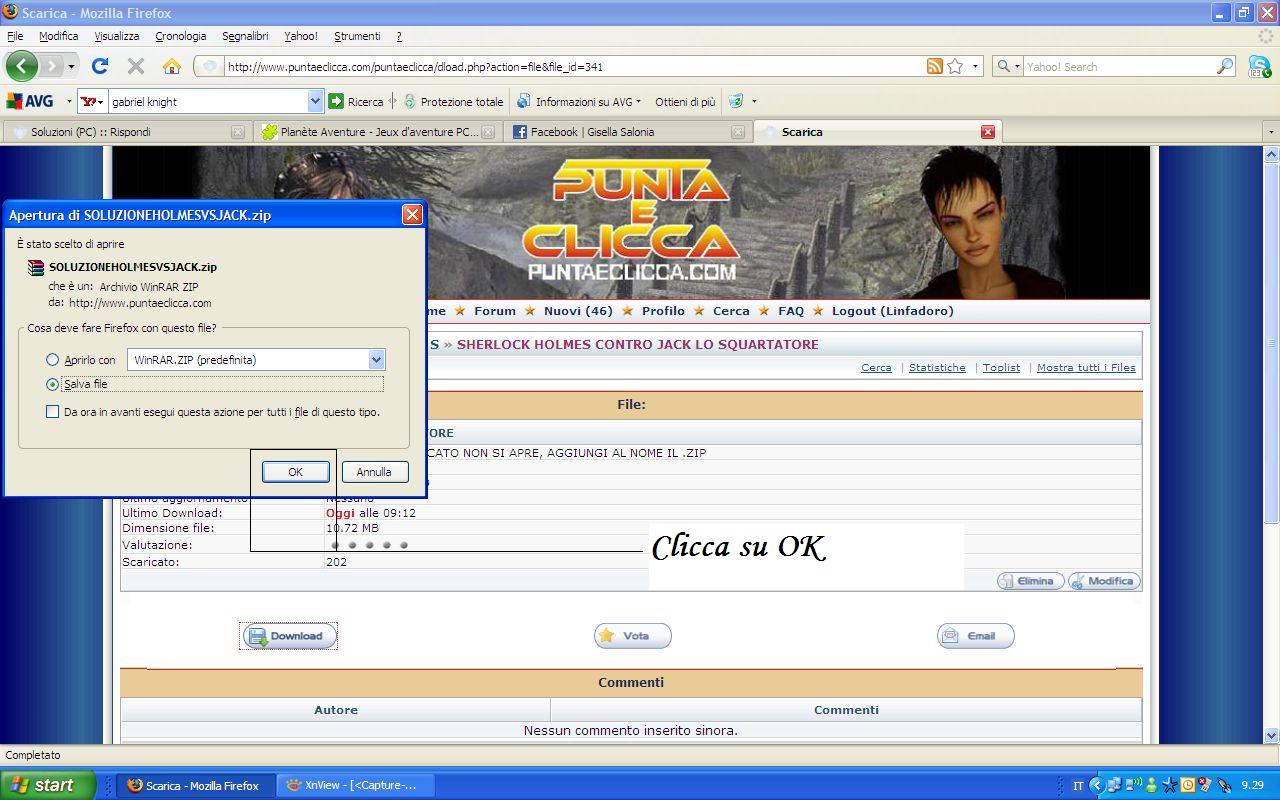Viewport: 1280px width, 800px height.
Task: Switch to the Facebook | Gisella Salonia tab
Action: (629, 132)
